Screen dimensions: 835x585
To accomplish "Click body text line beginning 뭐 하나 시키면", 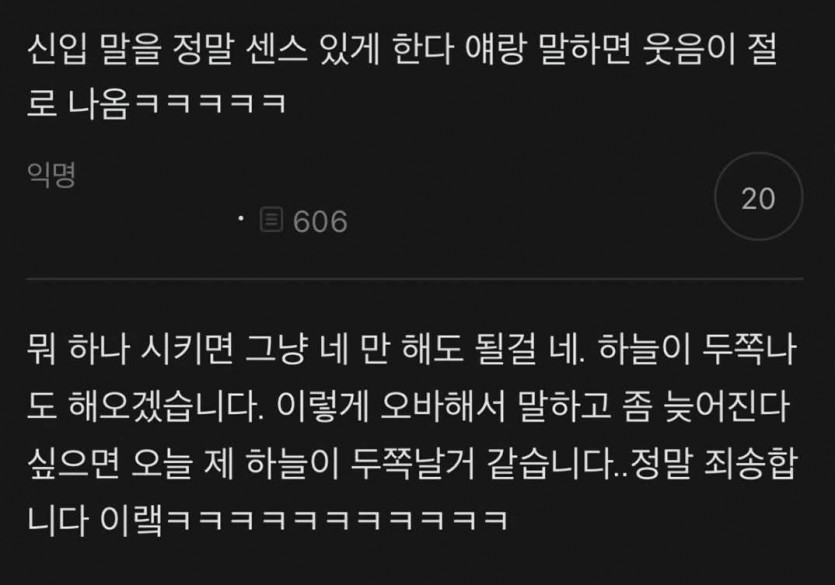I will (x=412, y=350).
